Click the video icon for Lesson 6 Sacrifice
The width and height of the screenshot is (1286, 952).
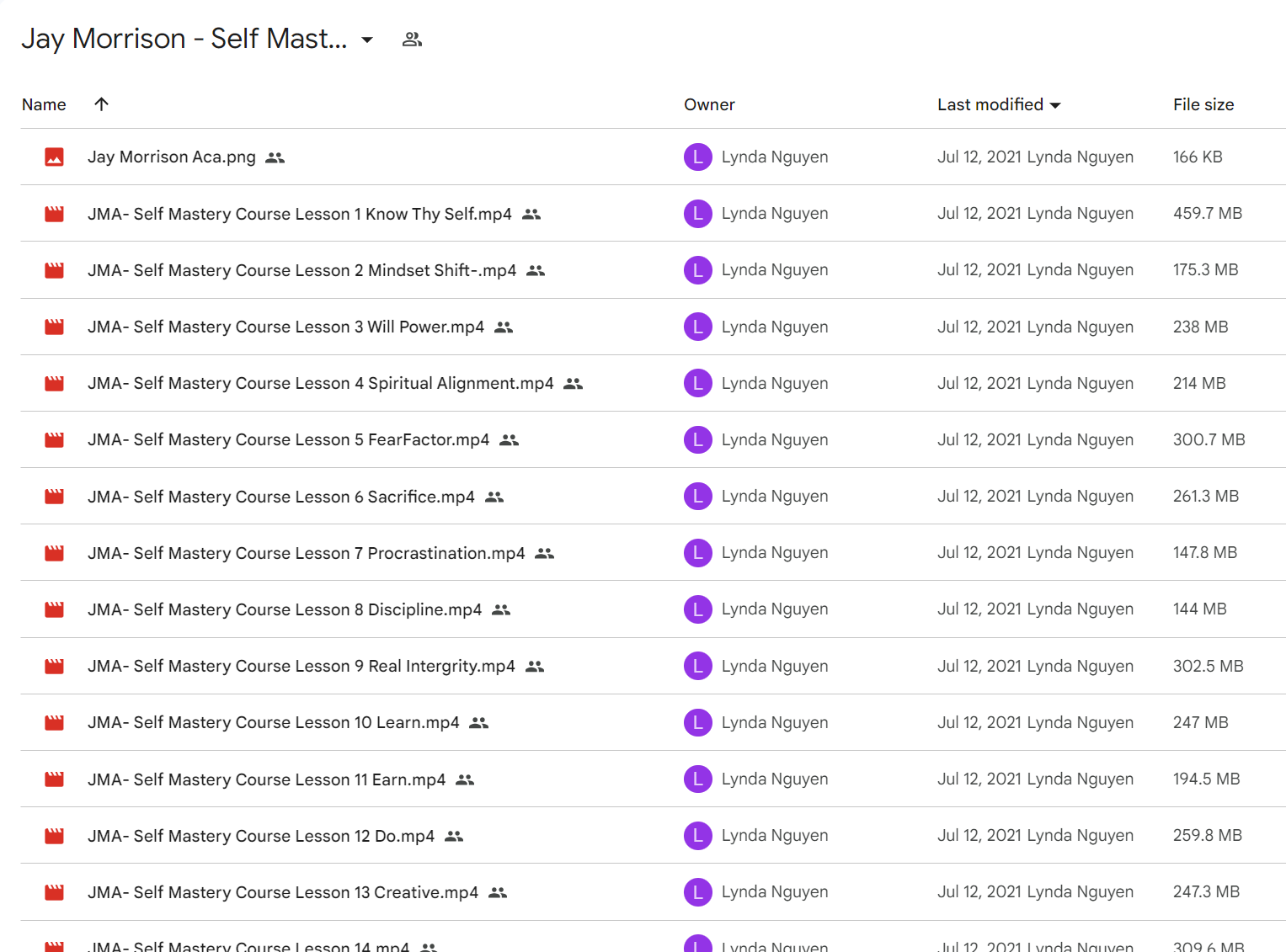(55, 497)
